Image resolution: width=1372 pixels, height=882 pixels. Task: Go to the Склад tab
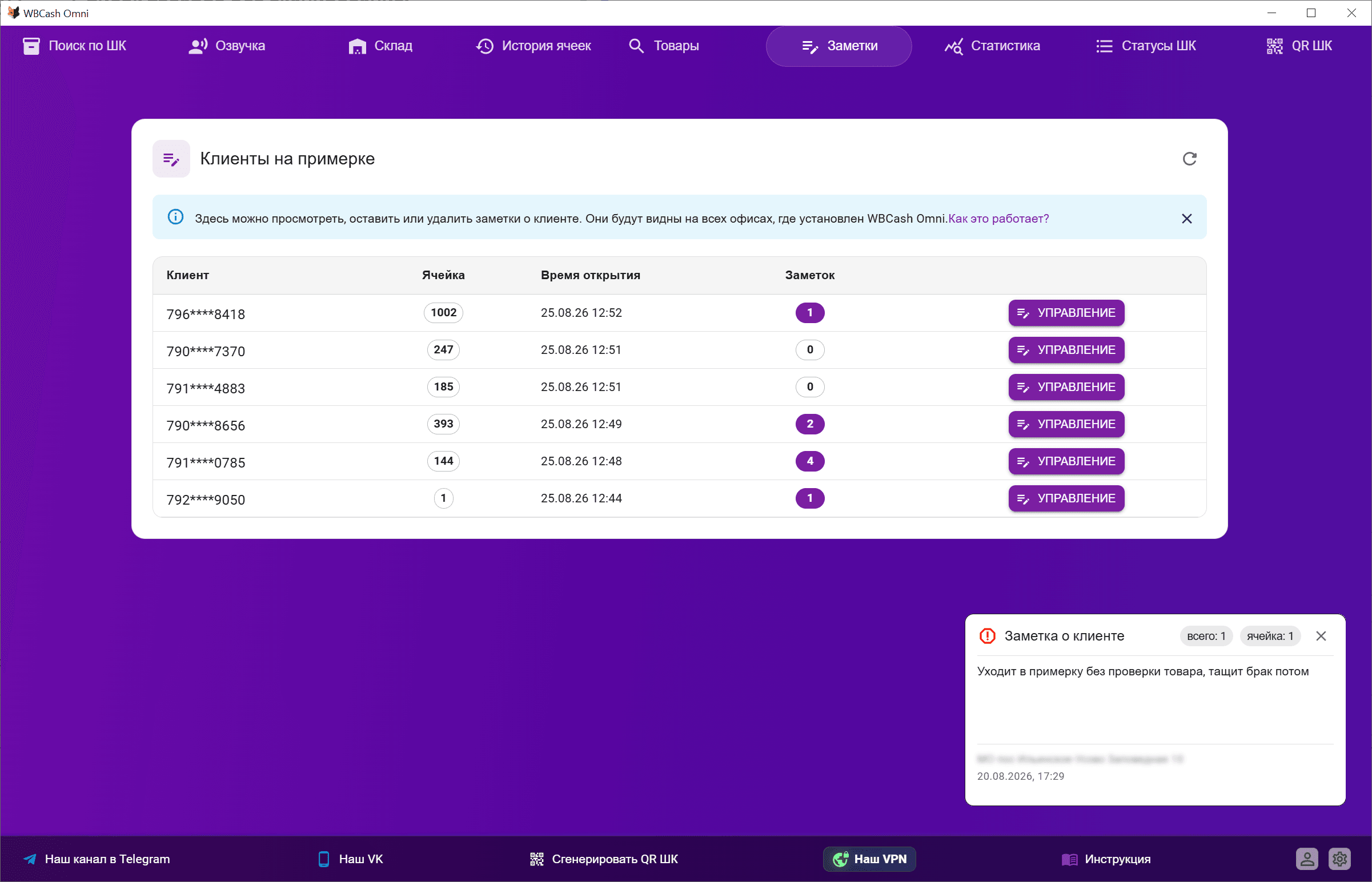click(x=380, y=46)
